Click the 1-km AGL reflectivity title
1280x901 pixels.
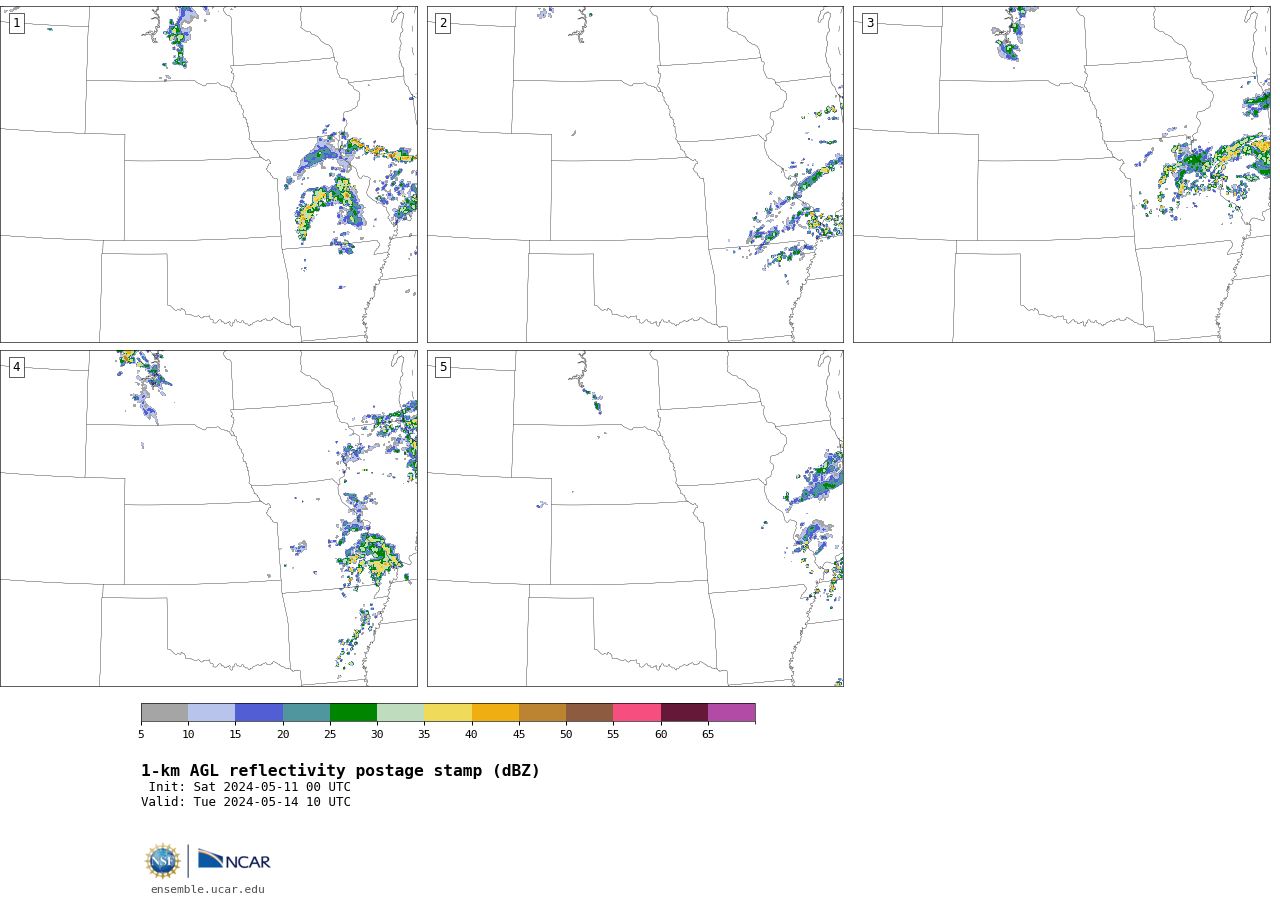click(x=340, y=771)
